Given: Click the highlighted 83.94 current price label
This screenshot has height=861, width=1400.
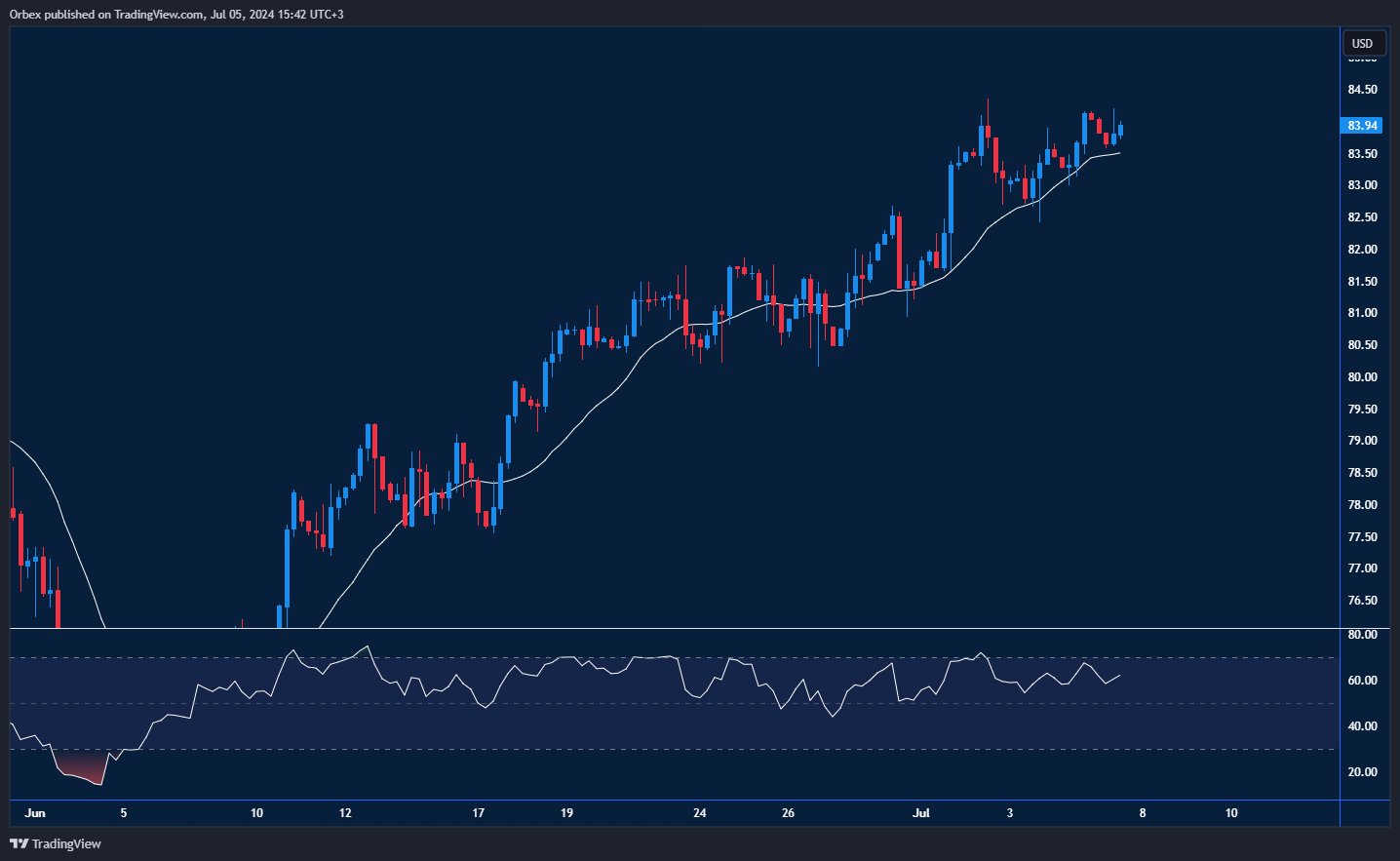Looking at the screenshot, I should click(x=1362, y=126).
